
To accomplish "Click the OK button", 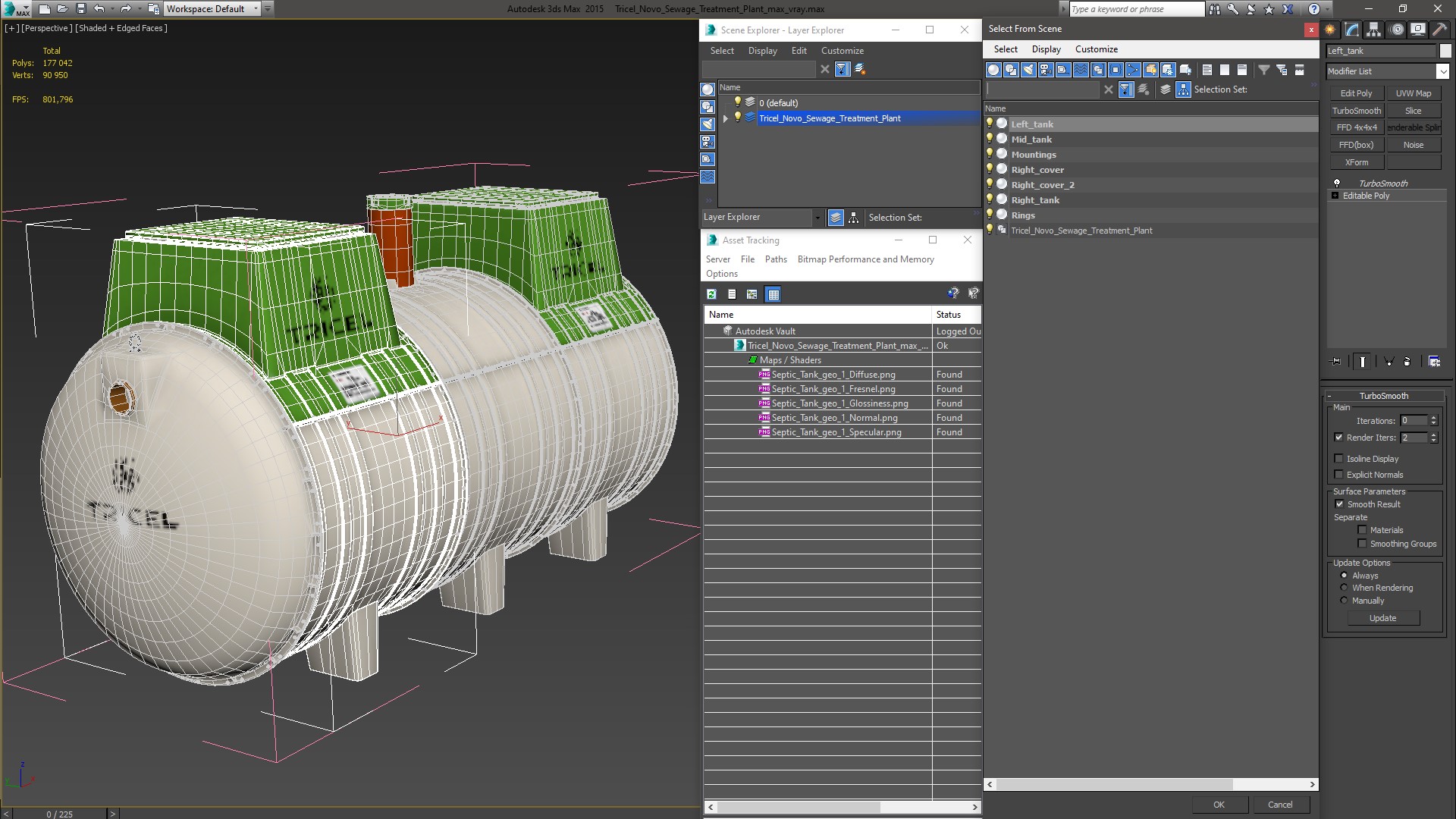I will [x=1219, y=805].
